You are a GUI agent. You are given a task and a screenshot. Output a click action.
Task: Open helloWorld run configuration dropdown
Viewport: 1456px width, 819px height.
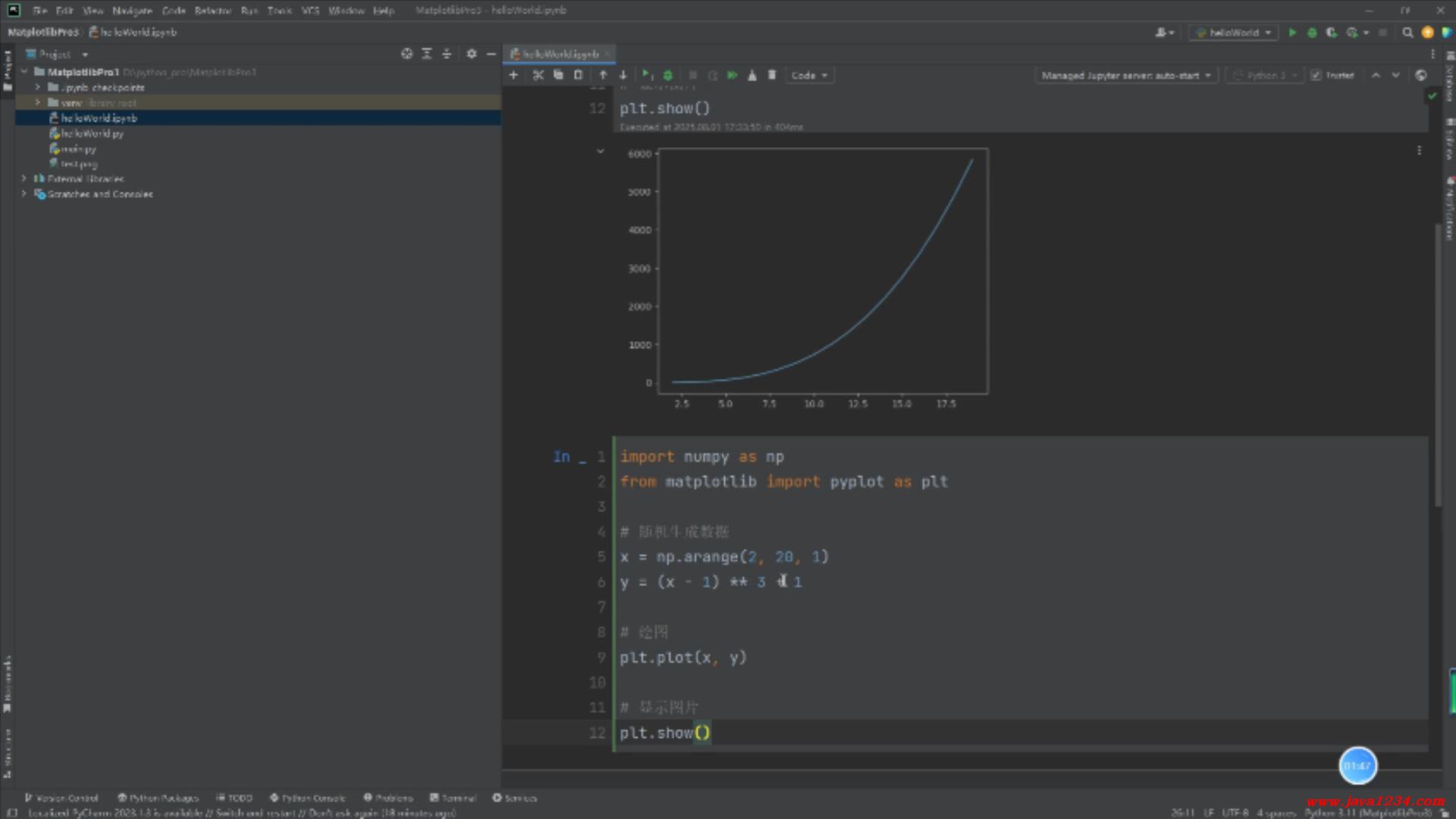(1233, 33)
